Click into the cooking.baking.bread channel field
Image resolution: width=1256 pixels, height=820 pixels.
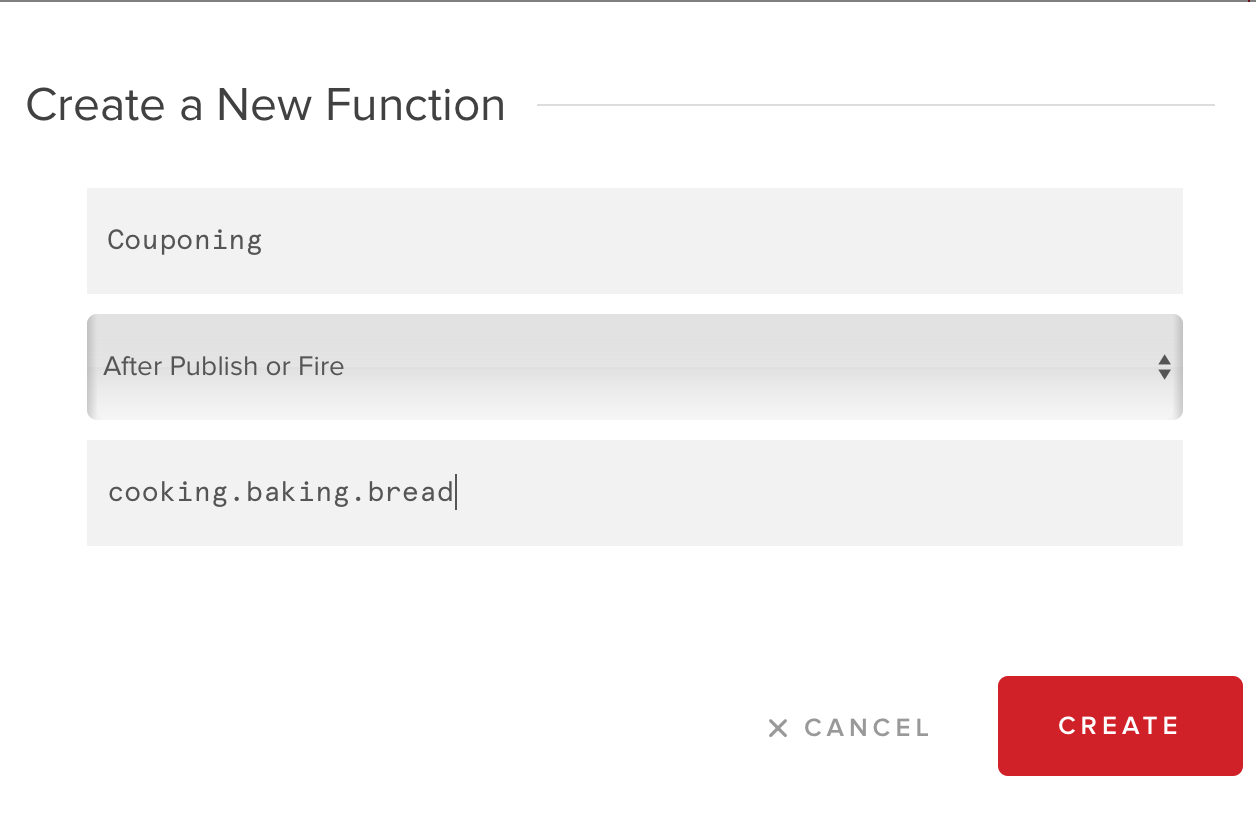[635, 493]
